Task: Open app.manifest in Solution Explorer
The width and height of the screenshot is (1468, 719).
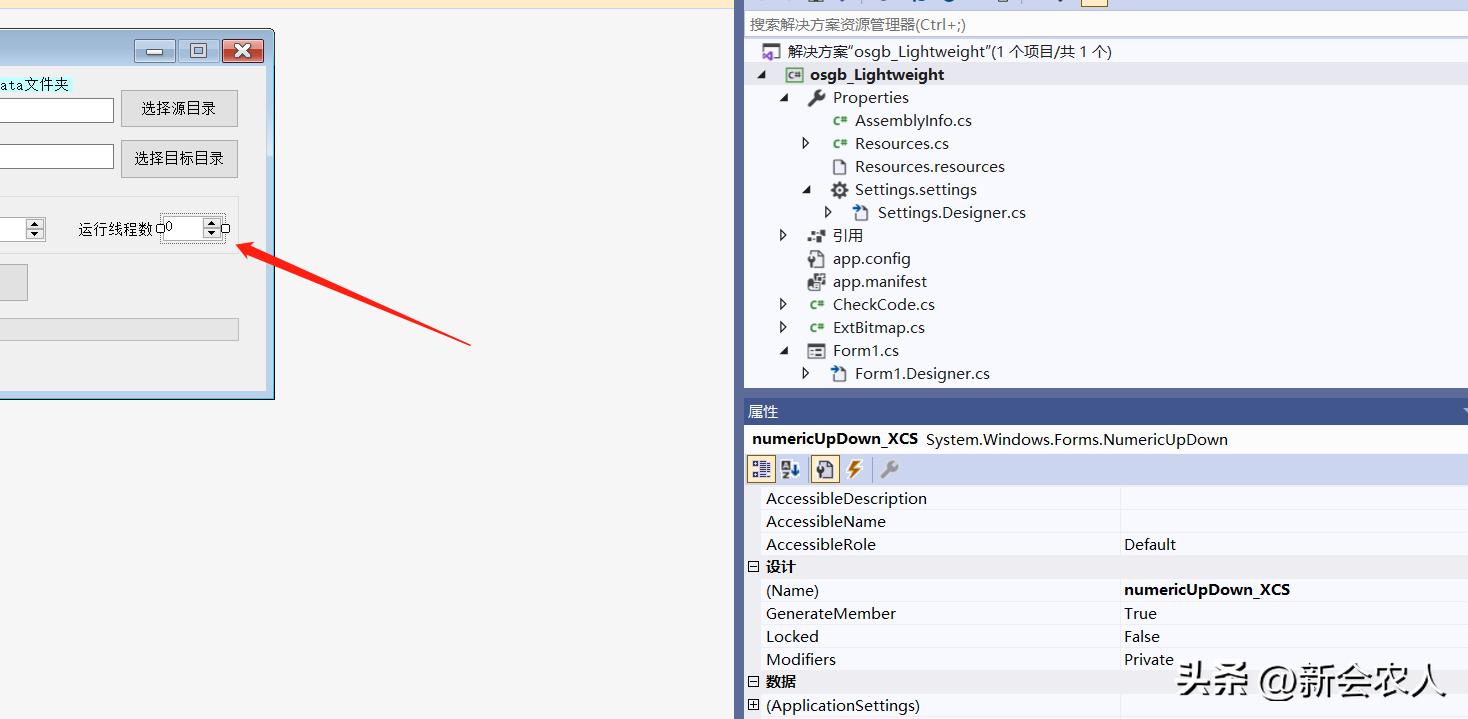Action: (879, 281)
